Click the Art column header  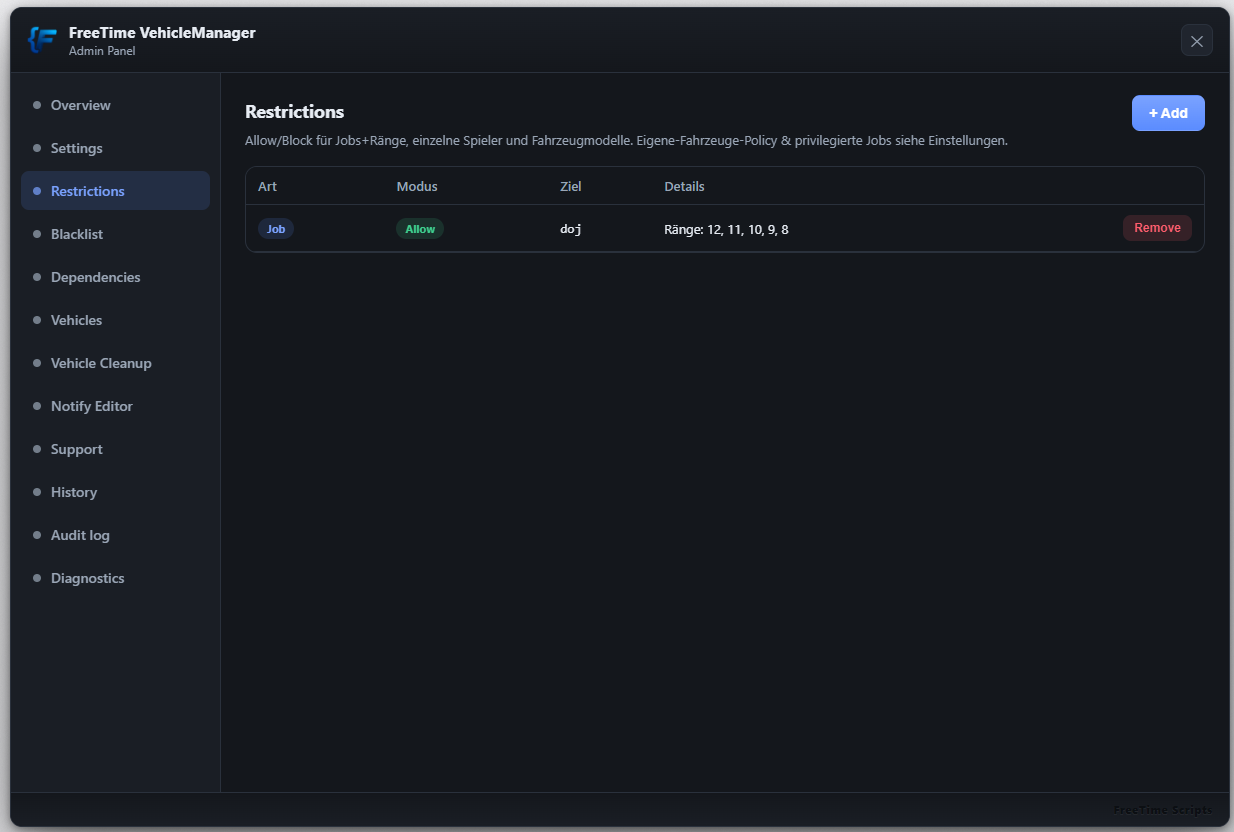tap(267, 187)
